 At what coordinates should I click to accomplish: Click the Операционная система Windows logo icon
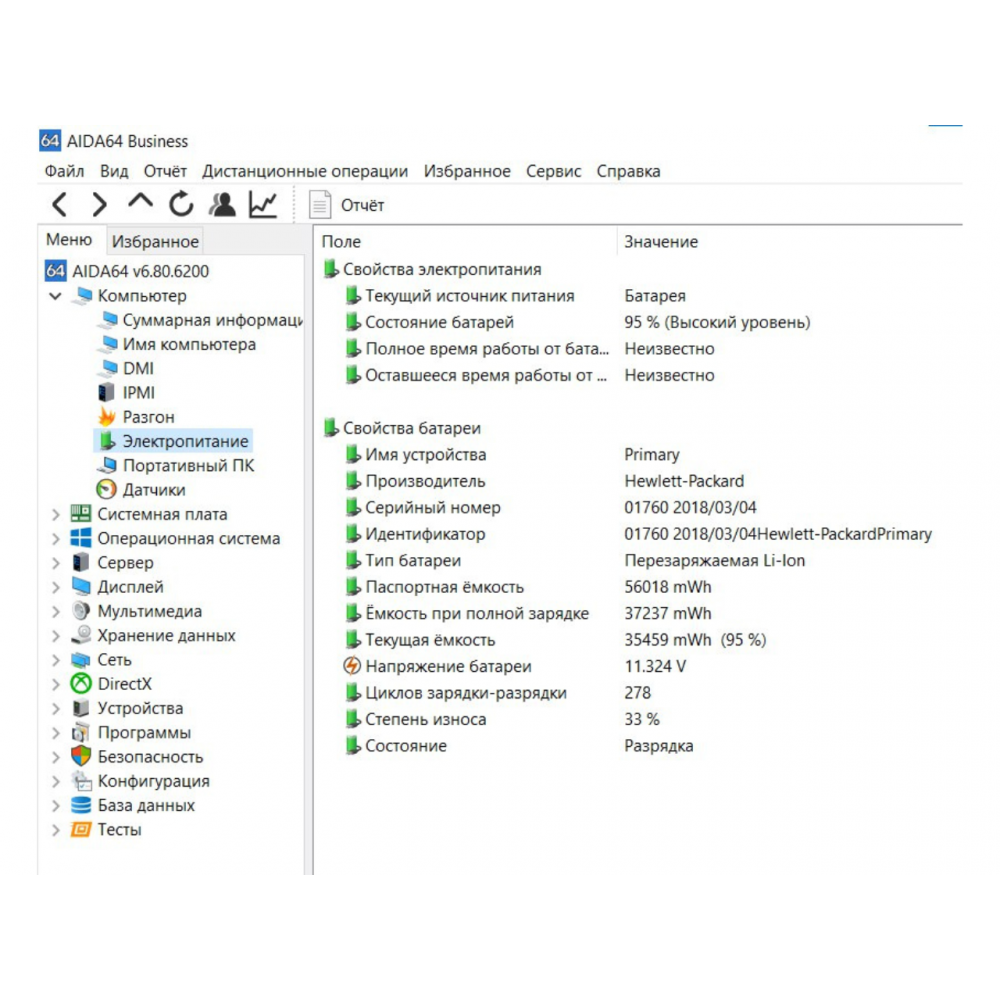click(x=81, y=538)
